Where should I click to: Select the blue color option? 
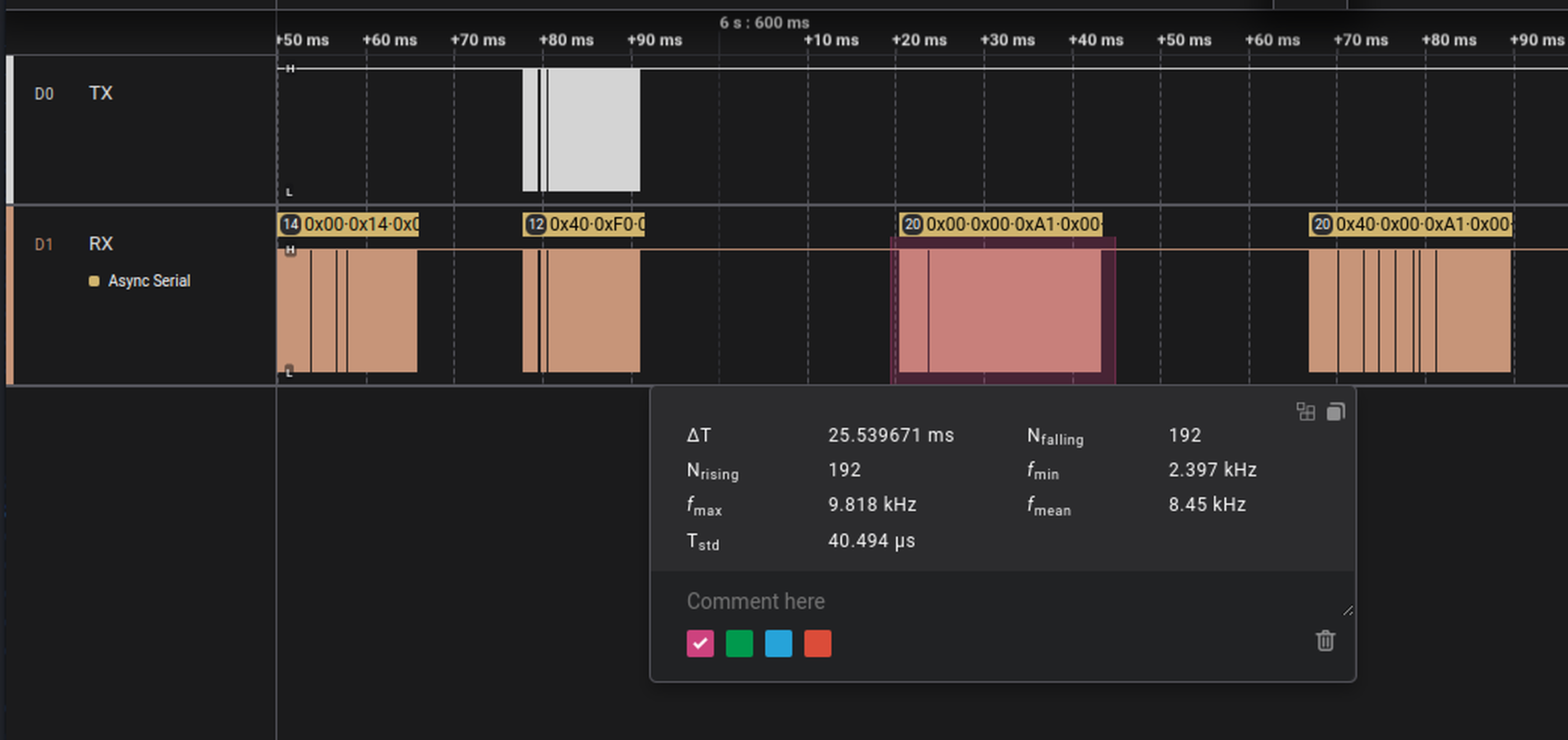[x=778, y=643]
